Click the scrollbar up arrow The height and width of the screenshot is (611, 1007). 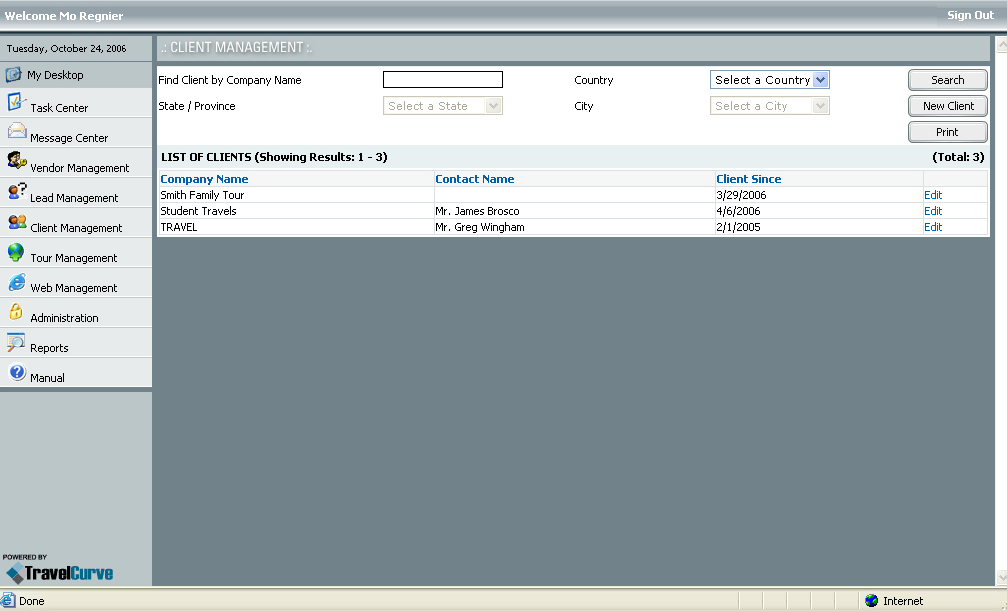[x=1001, y=44]
